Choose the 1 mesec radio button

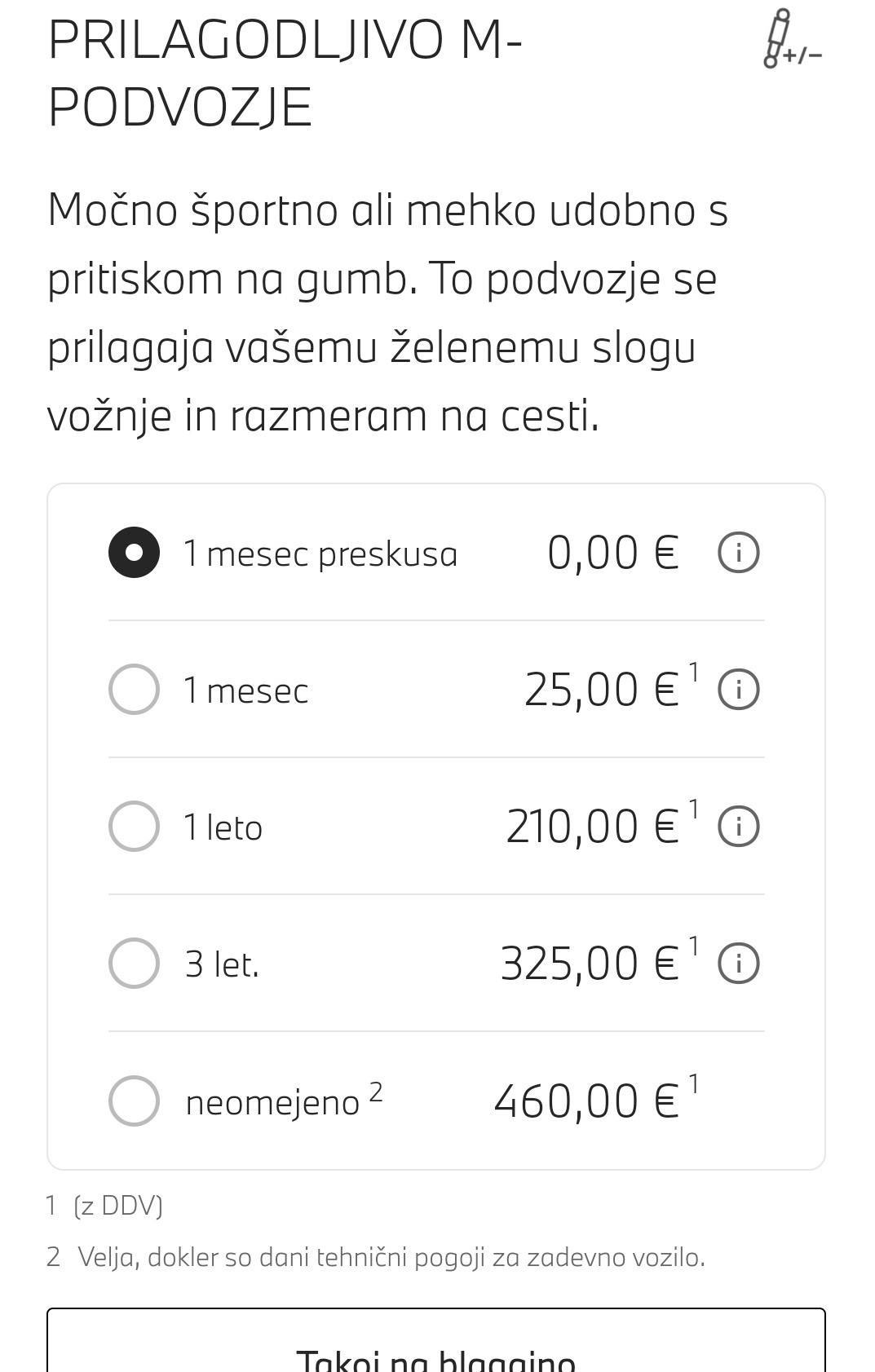[134, 690]
